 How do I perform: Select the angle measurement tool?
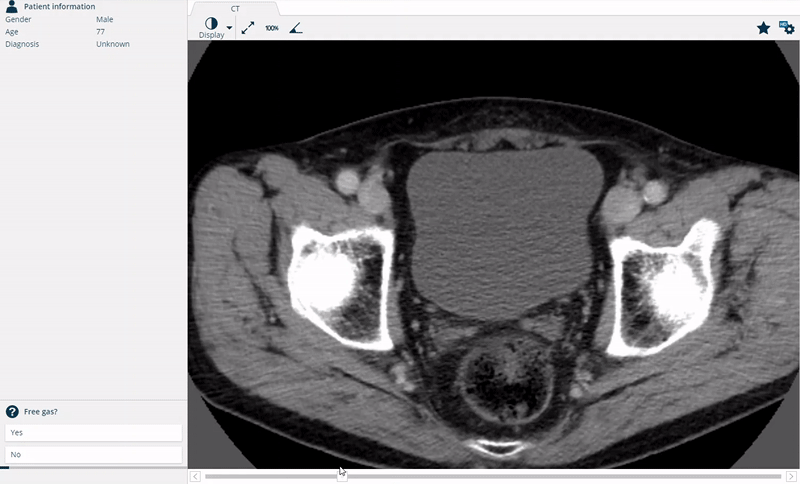tap(296, 28)
